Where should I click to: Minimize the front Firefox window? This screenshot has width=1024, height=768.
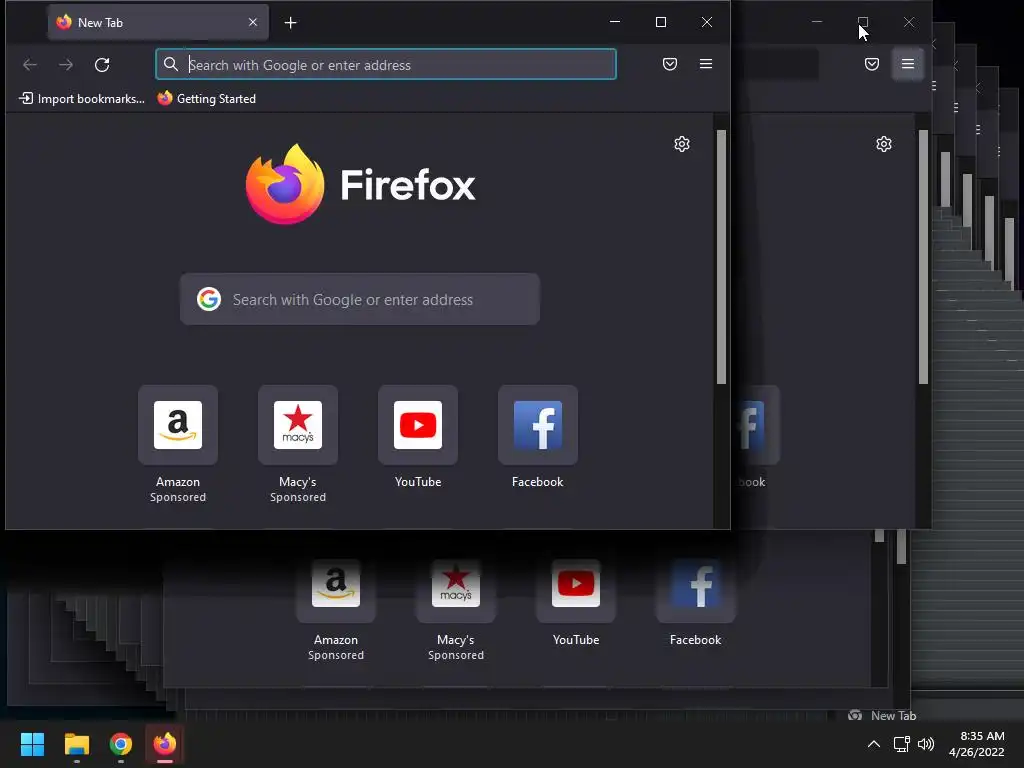click(x=615, y=22)
